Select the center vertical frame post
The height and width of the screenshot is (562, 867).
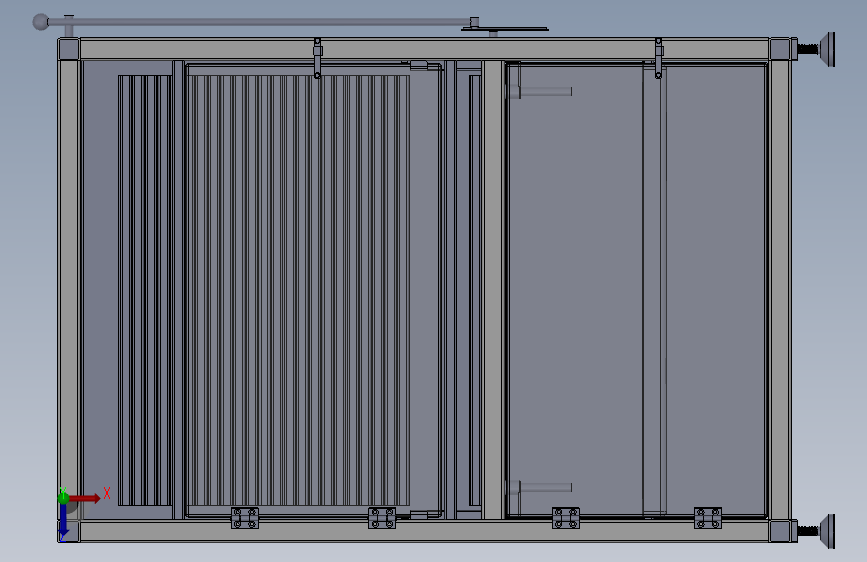tap(493, 290)
